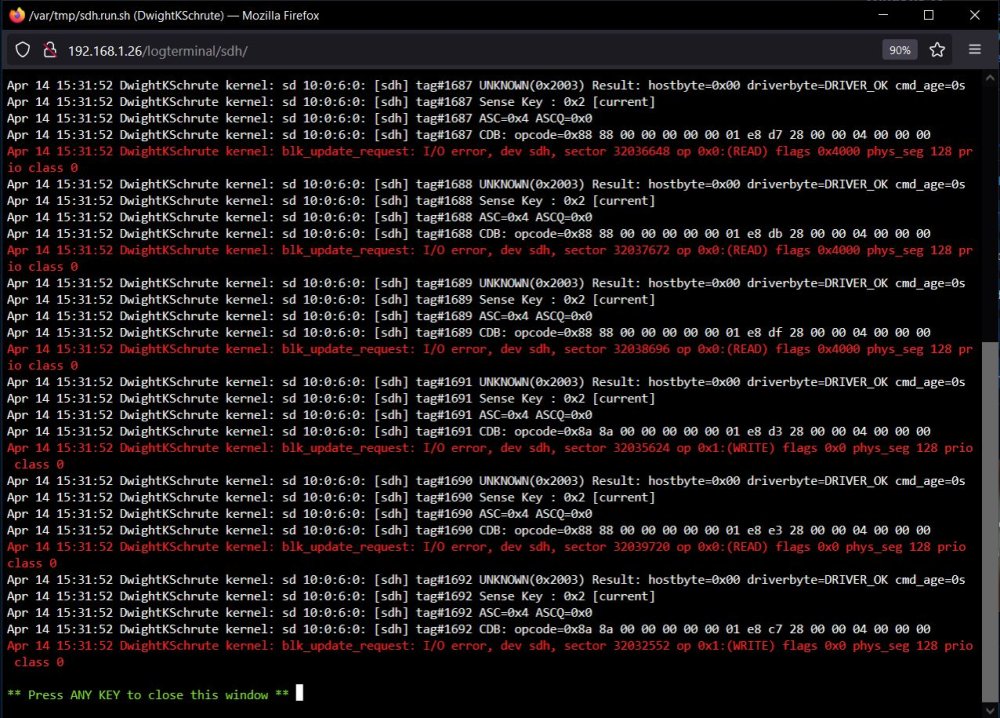Click the tag#1689 ASC=0x4 ASCQ=0x0 line

coord(300,316)
